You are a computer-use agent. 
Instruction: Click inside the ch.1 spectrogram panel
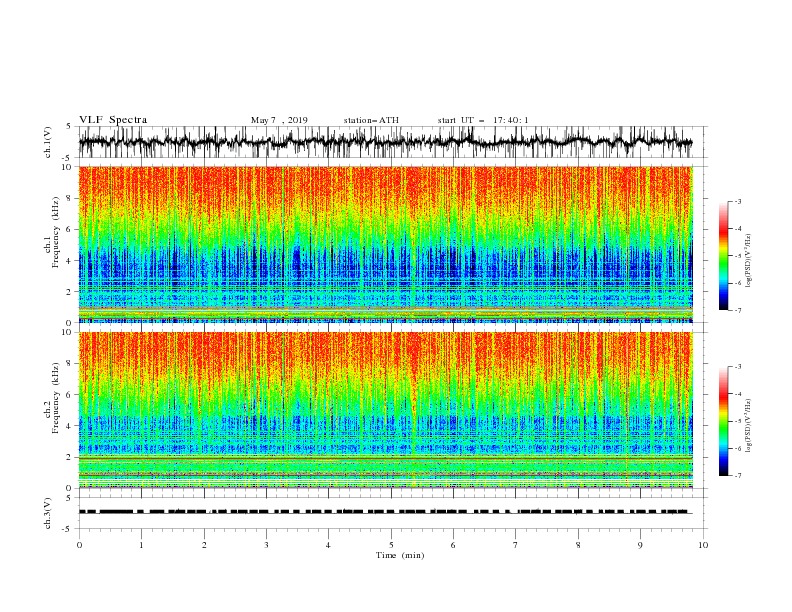click(386, 244)
